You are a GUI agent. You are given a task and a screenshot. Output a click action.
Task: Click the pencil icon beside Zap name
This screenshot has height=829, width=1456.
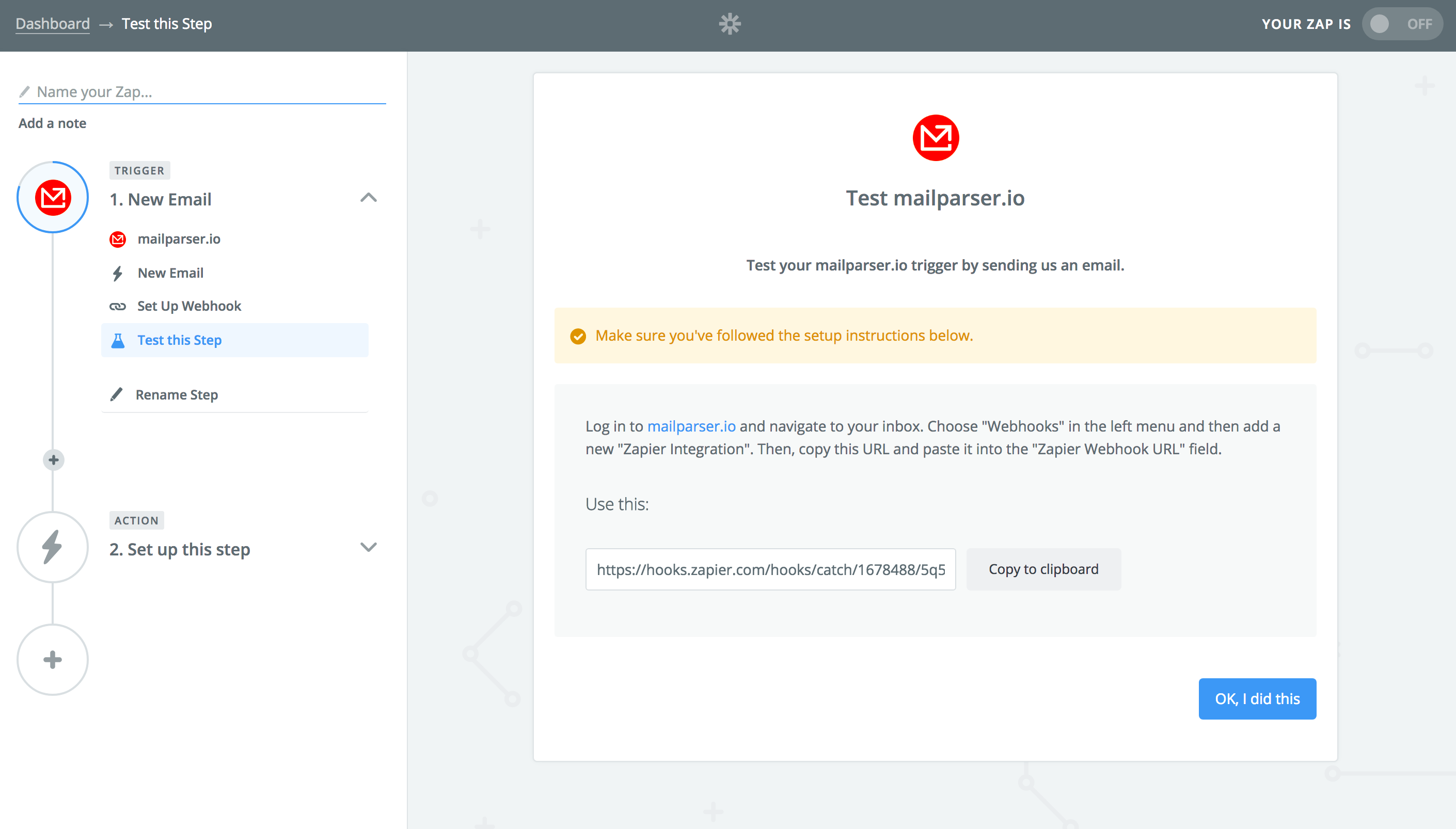[24, 92]
